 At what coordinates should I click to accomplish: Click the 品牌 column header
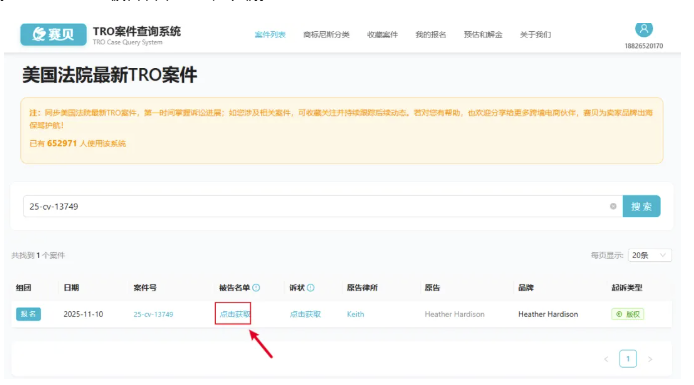coord(526,288)
